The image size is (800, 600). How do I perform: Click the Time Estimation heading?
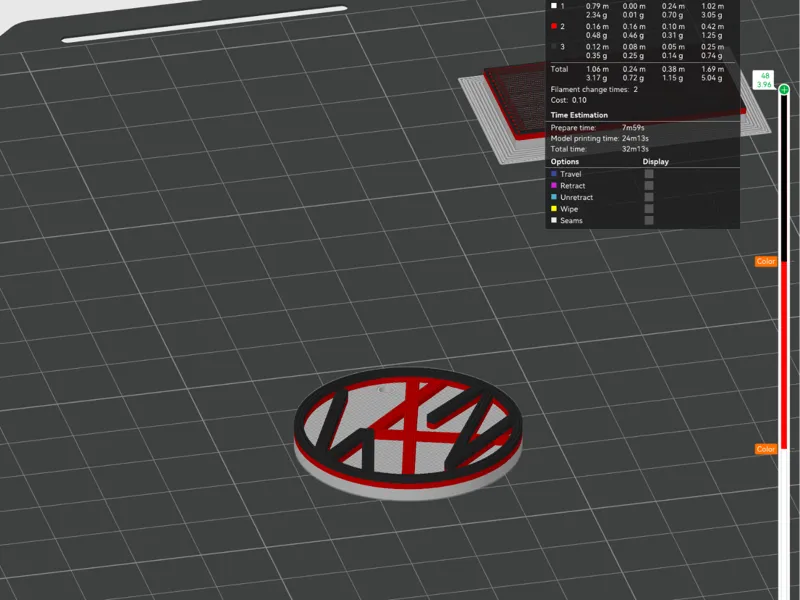[579, 115]
